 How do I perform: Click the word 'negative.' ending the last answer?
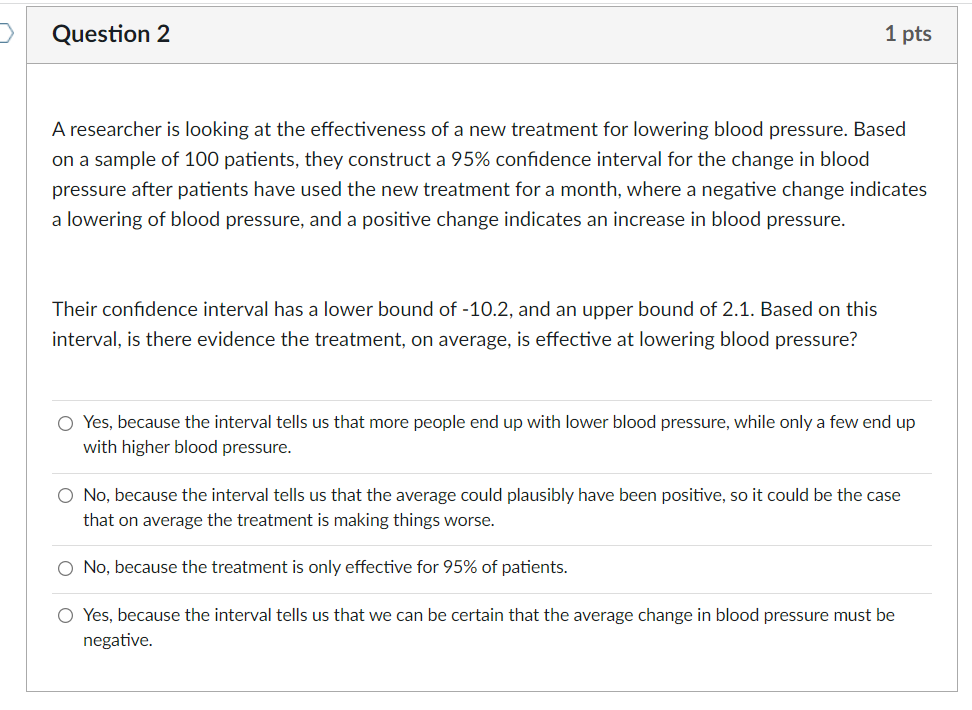tap(118, 640)
